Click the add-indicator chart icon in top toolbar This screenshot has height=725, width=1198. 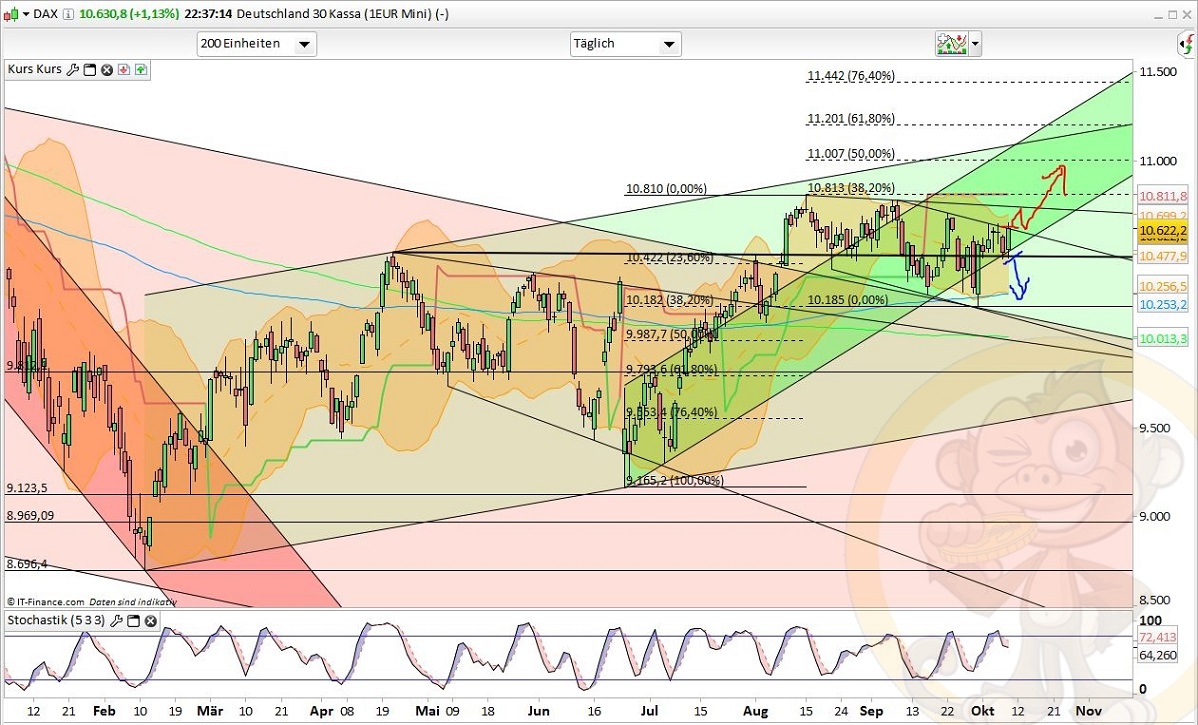[x=949, y=43]
